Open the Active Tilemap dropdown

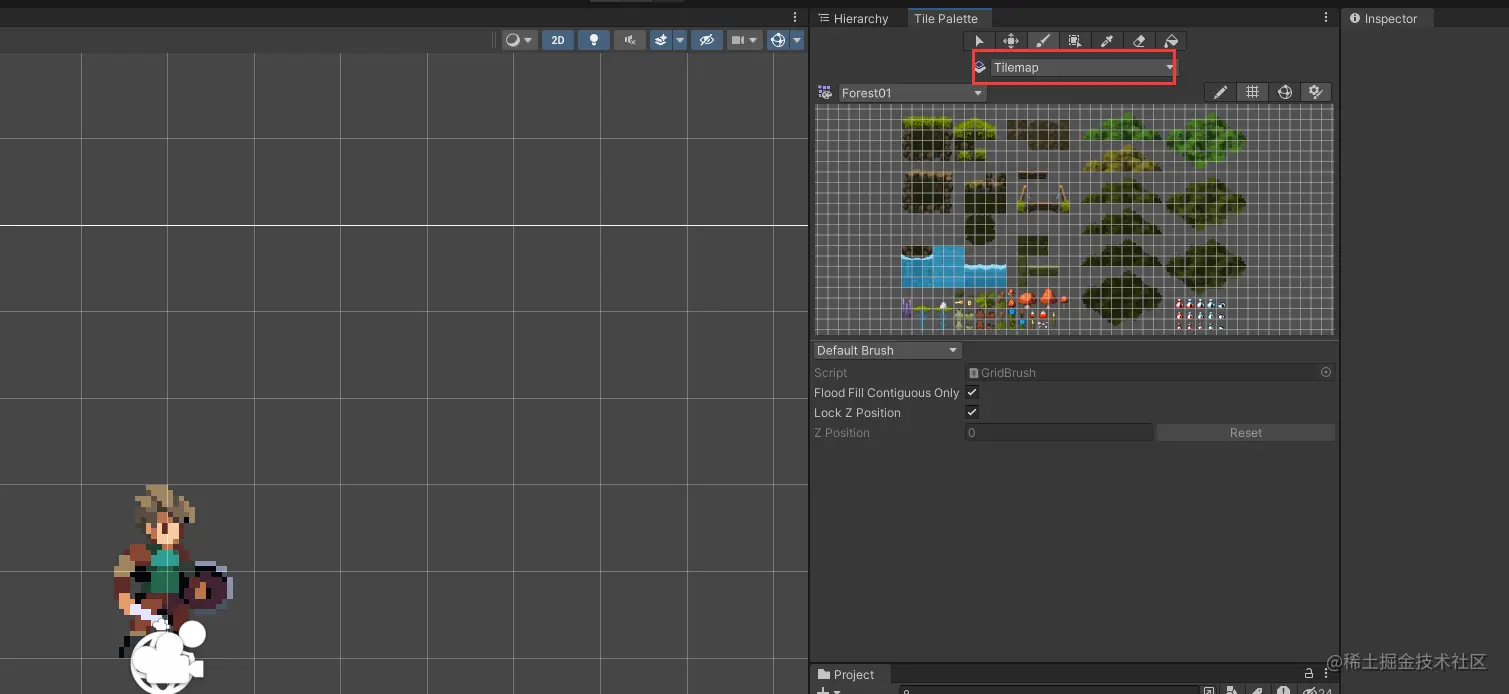coord(1084,67)
